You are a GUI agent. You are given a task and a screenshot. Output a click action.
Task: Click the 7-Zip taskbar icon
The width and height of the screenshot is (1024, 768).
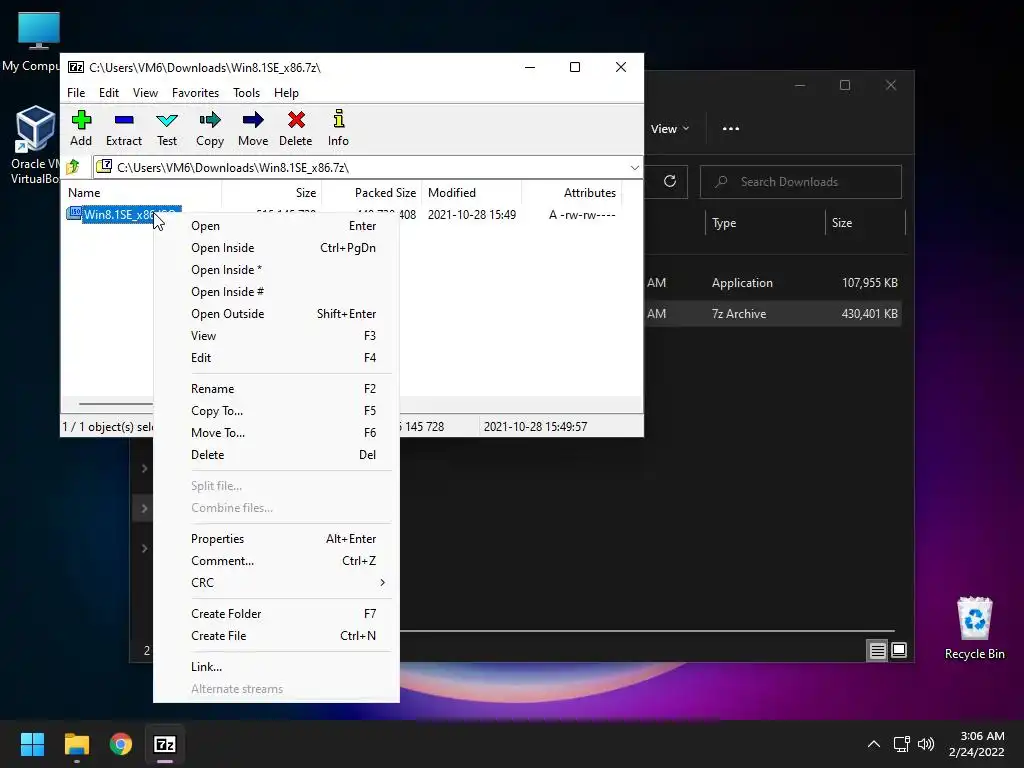[x=165, y=744]
